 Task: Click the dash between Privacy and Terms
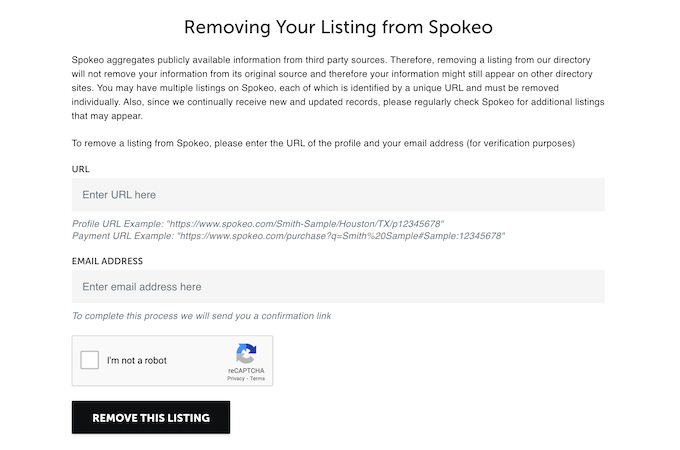pos(247,378)
